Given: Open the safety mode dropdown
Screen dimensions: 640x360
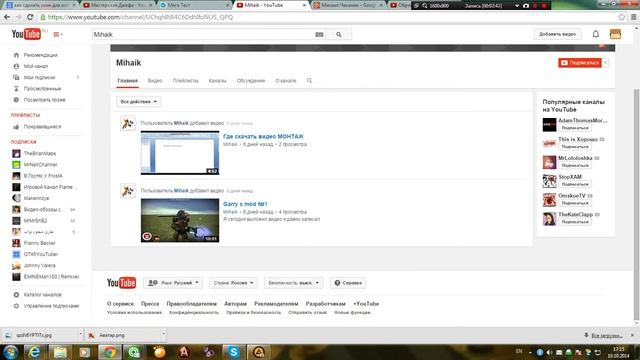Looking at the screenshot, I should click(293, 283).
